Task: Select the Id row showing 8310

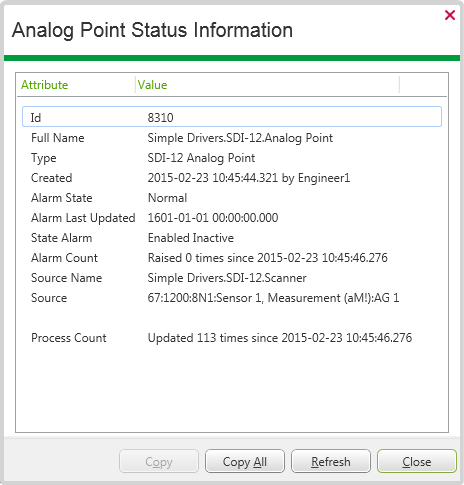Action: (232, 117)
